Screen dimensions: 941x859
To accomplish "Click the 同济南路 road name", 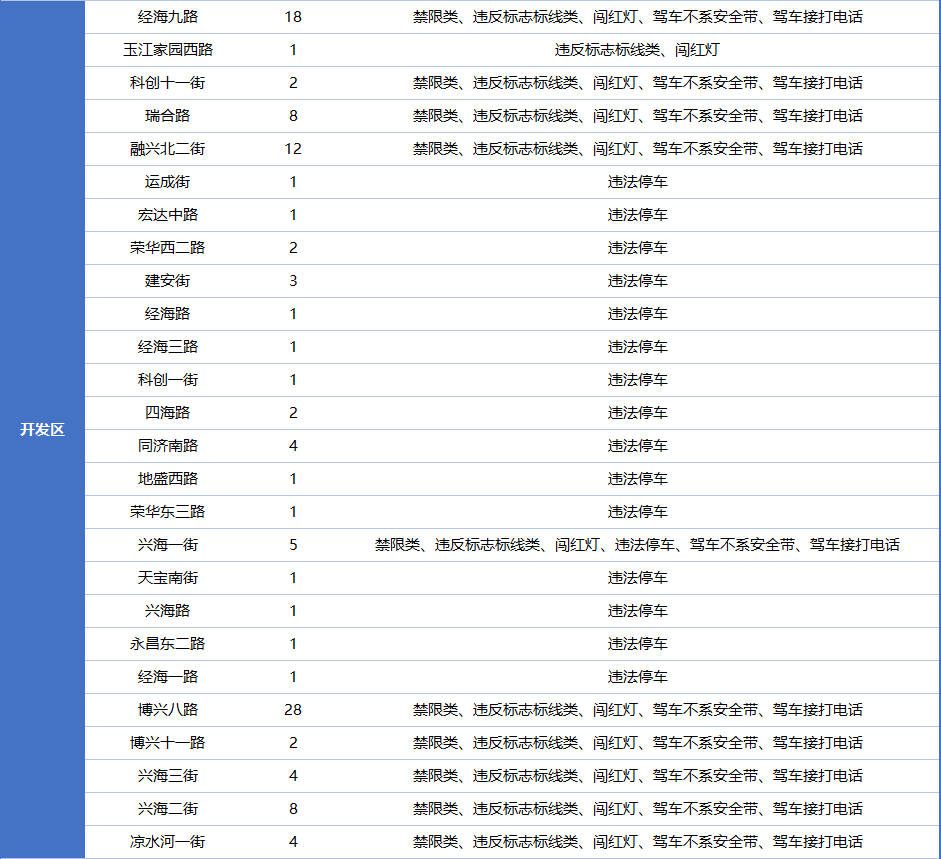I will pyautogui.click(x=167, y=446).
